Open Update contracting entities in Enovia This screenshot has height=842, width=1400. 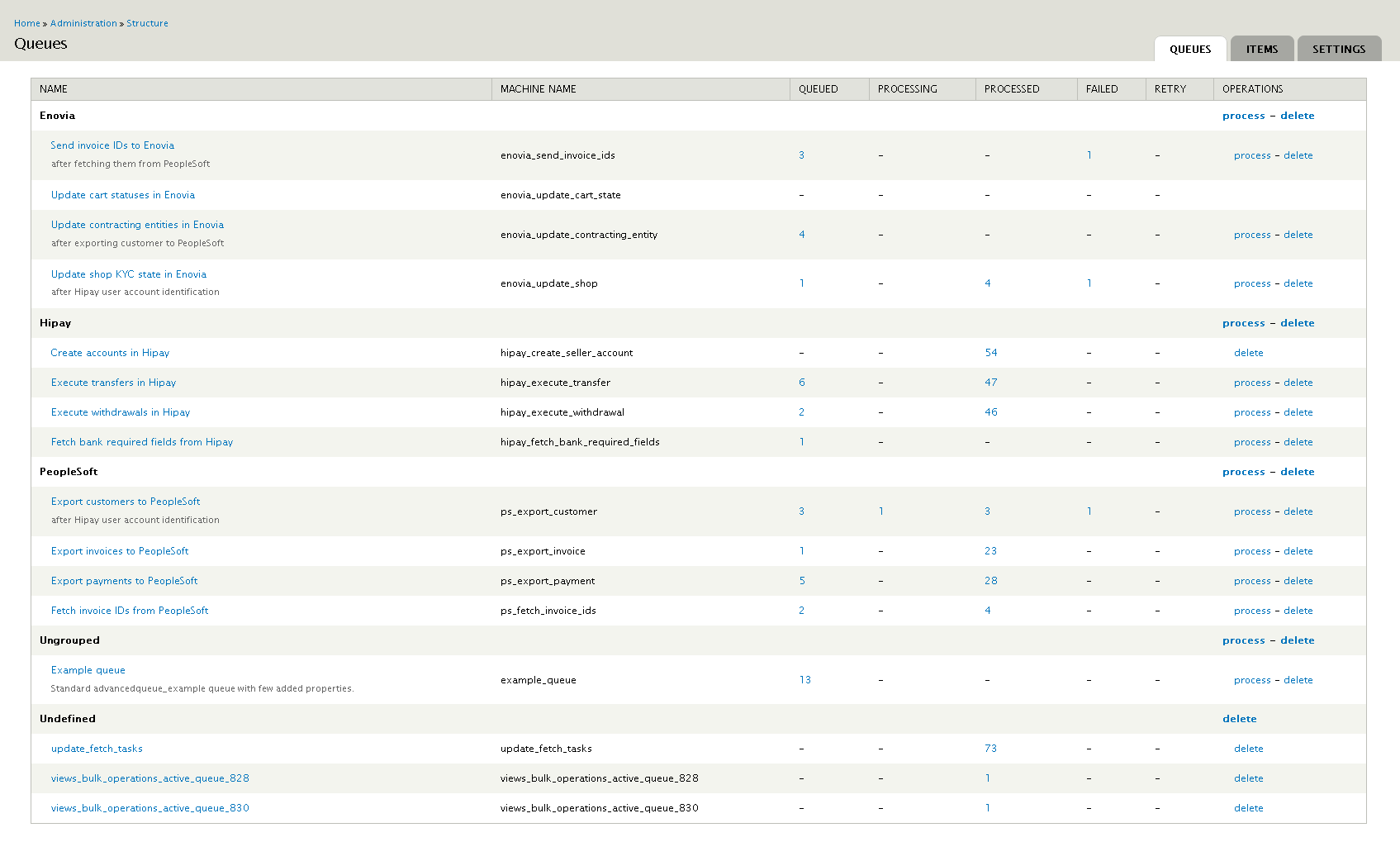(x=137, y=225)
